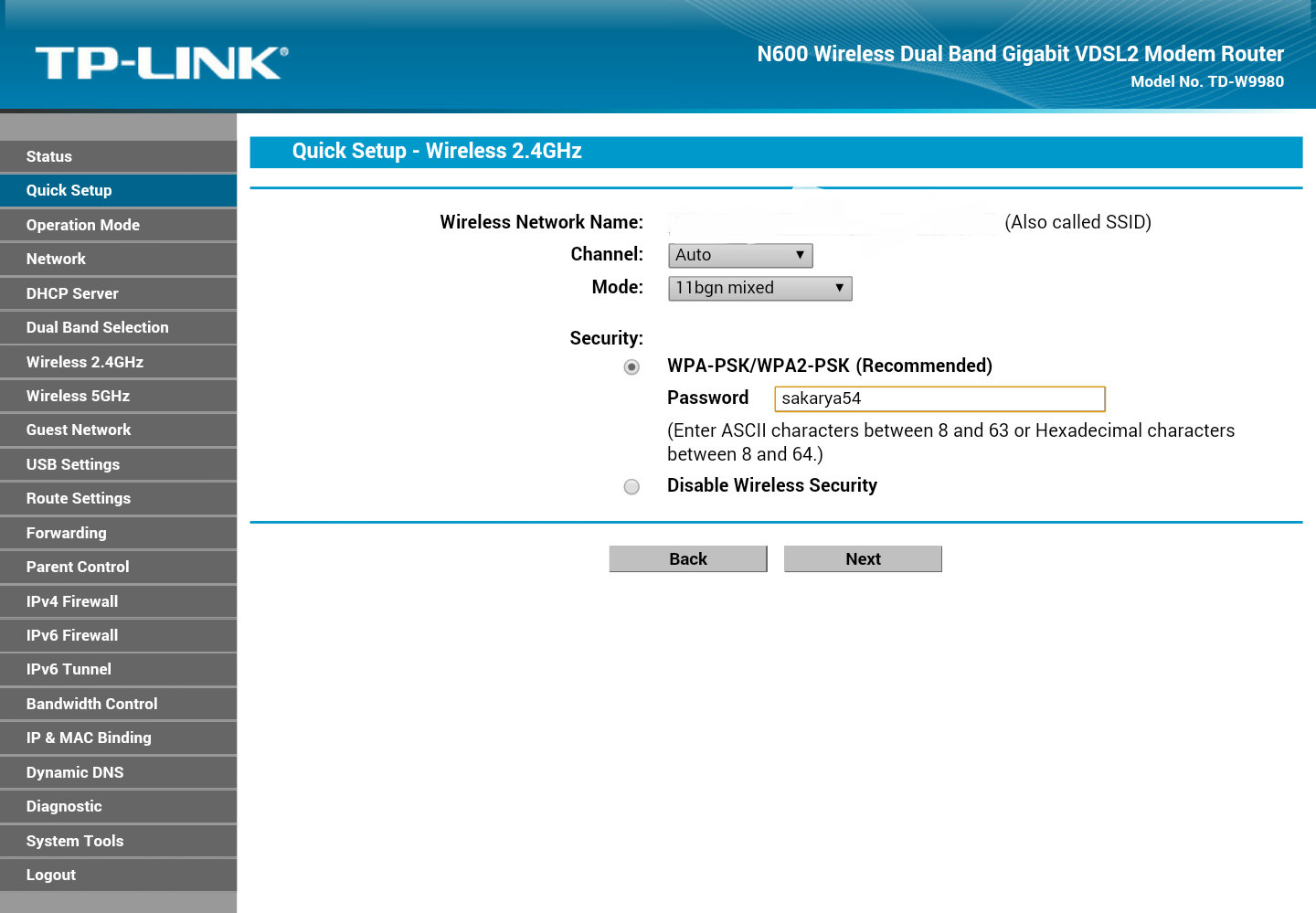Click the (Also called SSID) note
The width and height of the screenshot is (1316, 913).
point(1078,222)
